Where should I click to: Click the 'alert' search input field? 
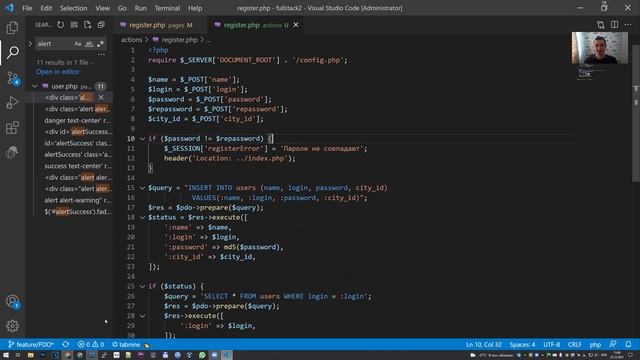54,44
